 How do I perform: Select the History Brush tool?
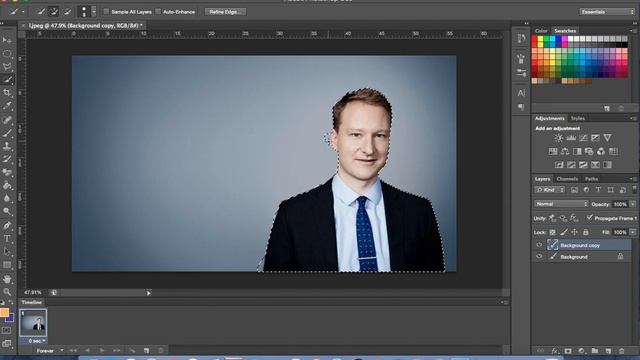tap(7, 159)
